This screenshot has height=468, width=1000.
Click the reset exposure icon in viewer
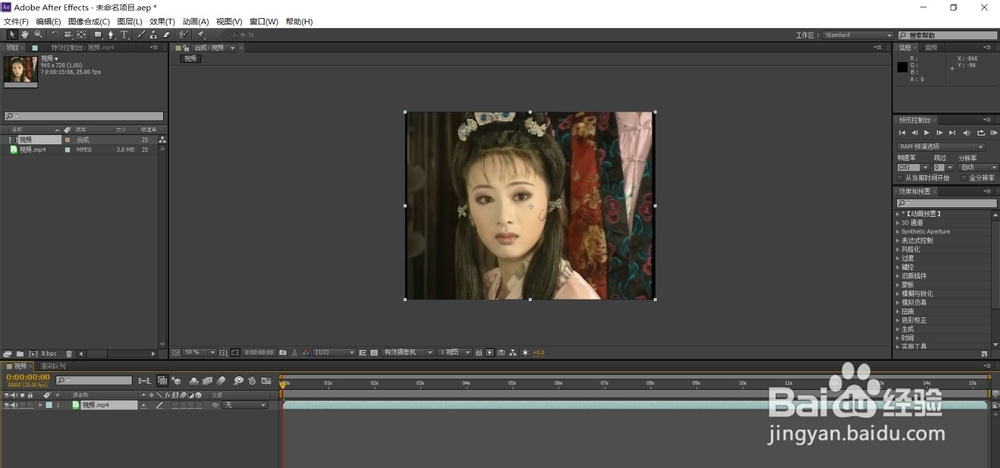pos(525,353)
